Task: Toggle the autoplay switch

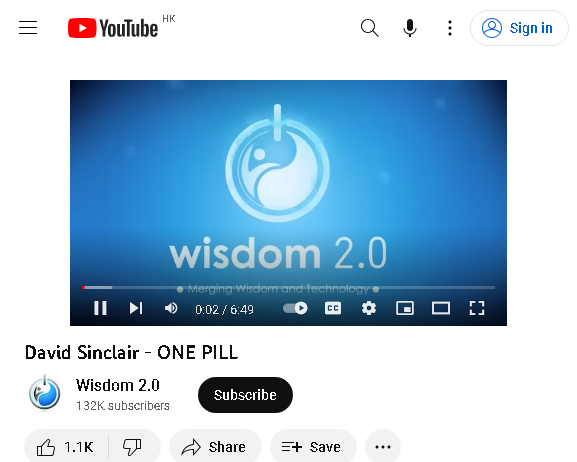Action: point(295,308)
